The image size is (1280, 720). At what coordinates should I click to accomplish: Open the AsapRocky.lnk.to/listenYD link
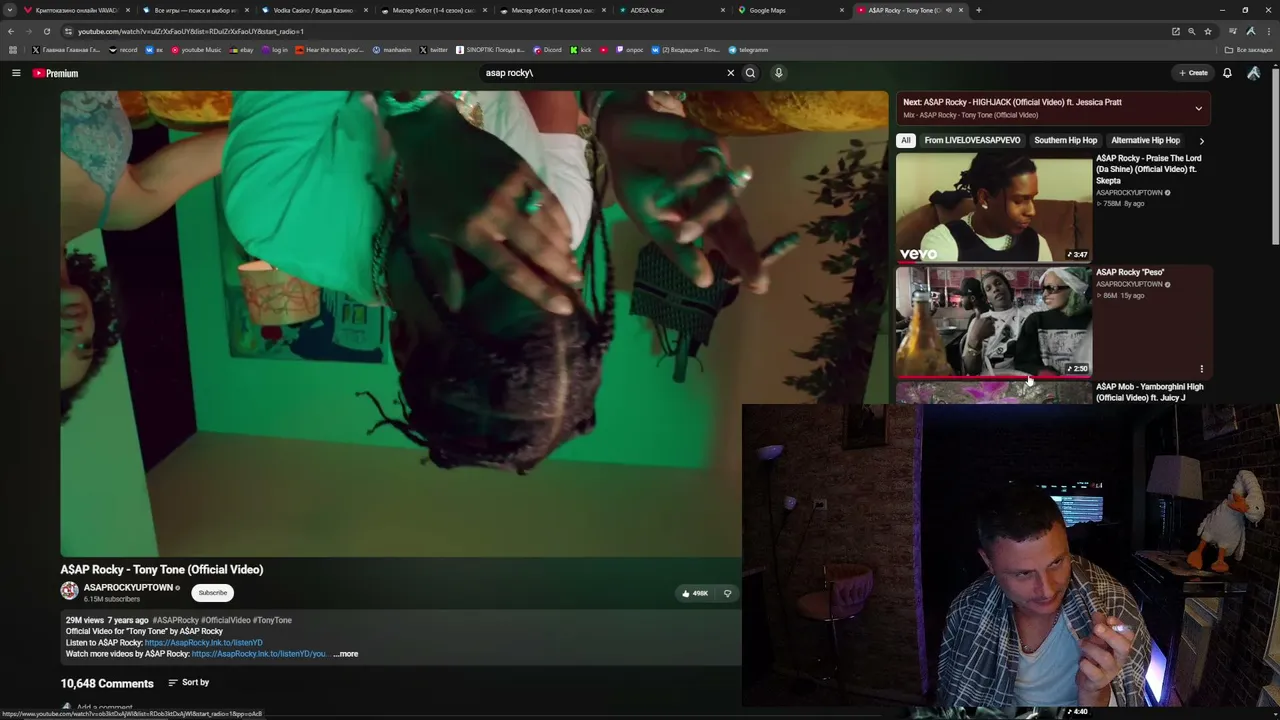(204, 643)
